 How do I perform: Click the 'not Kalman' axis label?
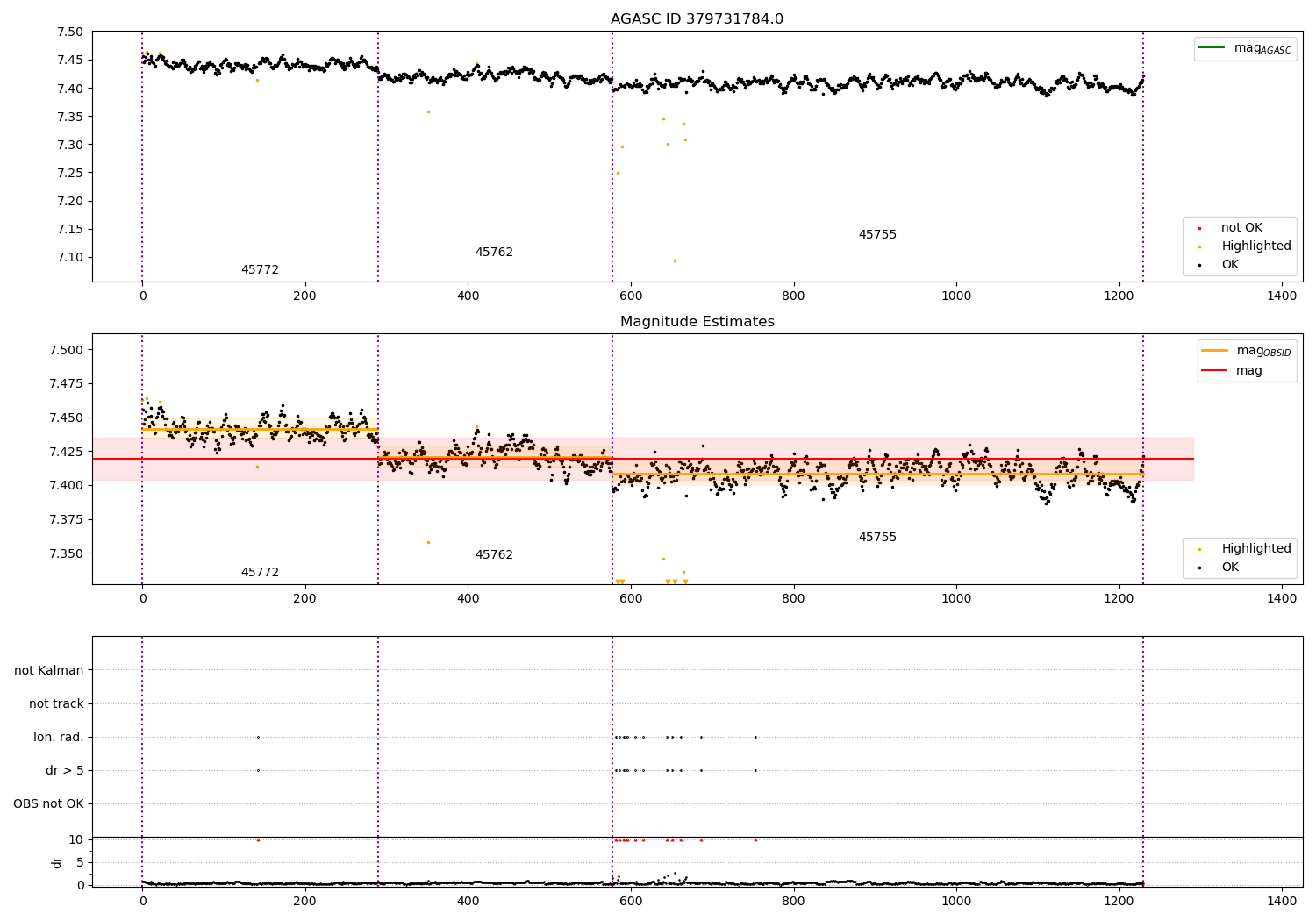(x=49, y=670)
